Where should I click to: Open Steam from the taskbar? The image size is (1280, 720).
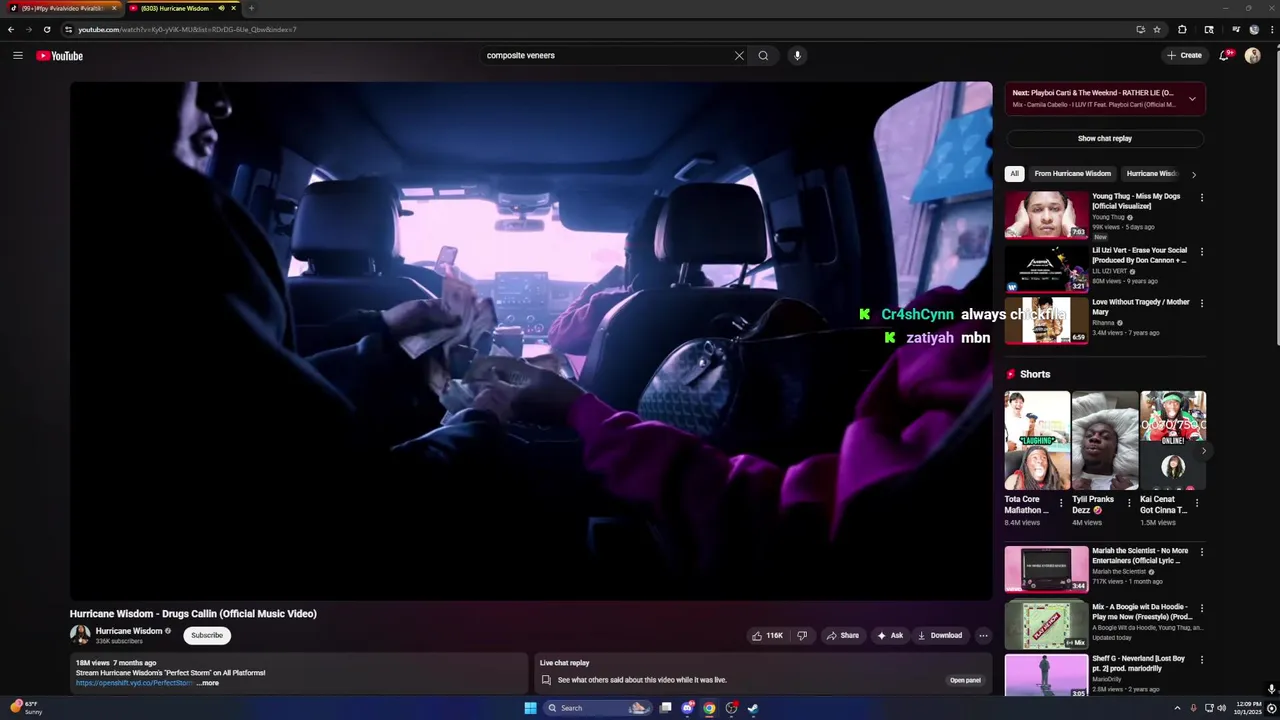click(x=753, y=708)
